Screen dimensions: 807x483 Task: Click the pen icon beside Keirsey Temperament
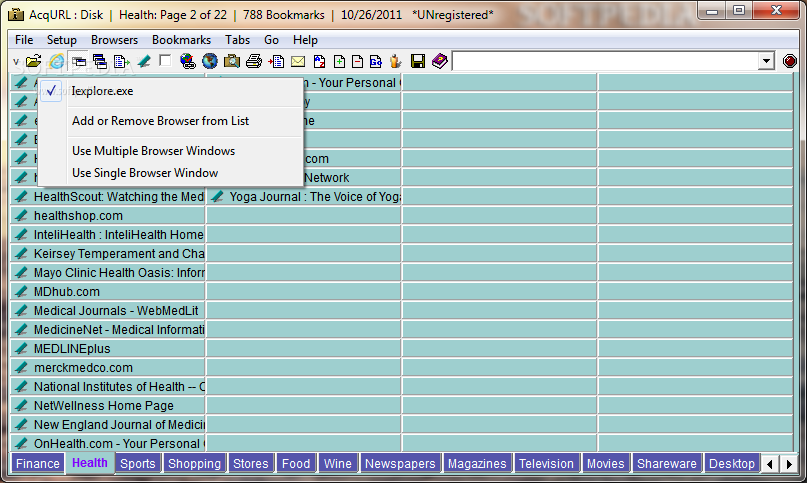pyautogui.click(x=21, y=253)
